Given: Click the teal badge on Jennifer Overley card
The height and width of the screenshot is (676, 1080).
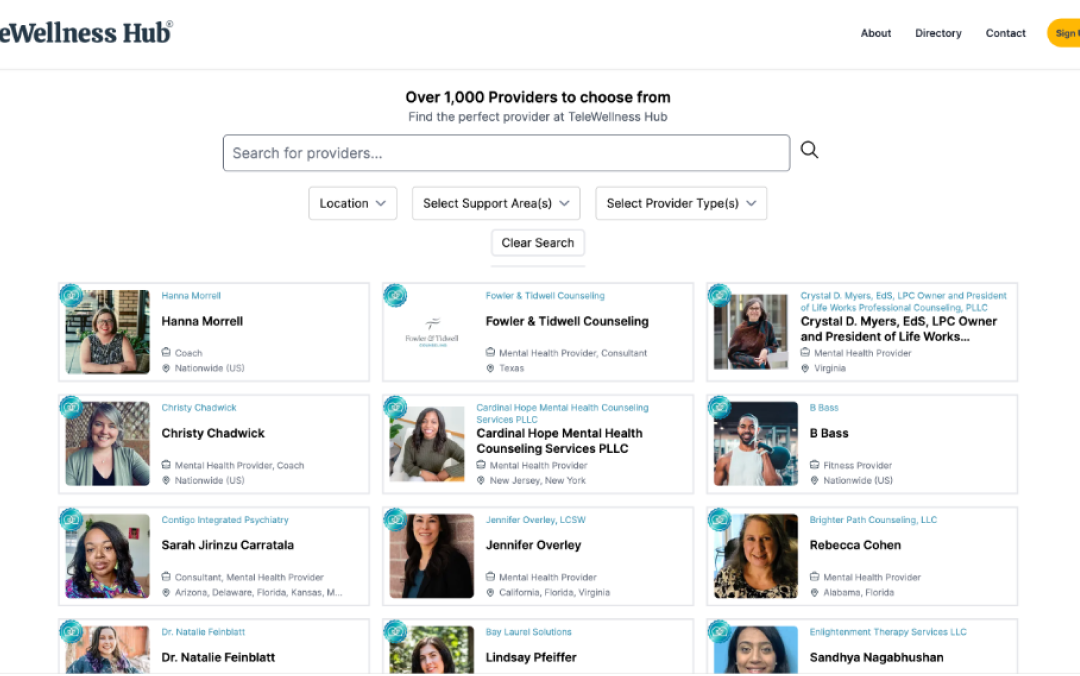Looking at the screenshot, I should pos(395,519).
